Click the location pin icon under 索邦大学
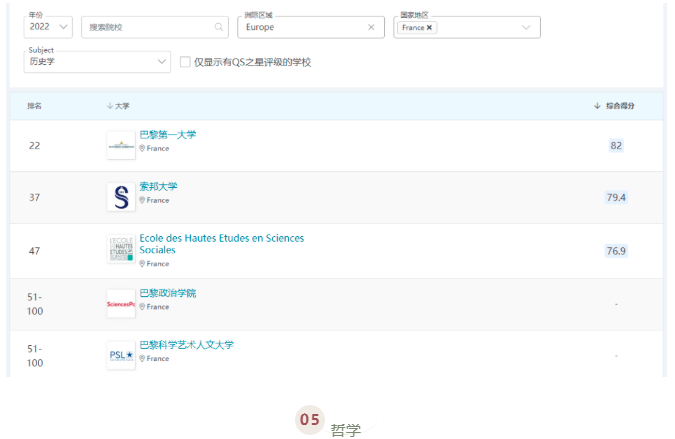Image resolution: width=675 pixels, height=439 pixels. click(142, 200)
